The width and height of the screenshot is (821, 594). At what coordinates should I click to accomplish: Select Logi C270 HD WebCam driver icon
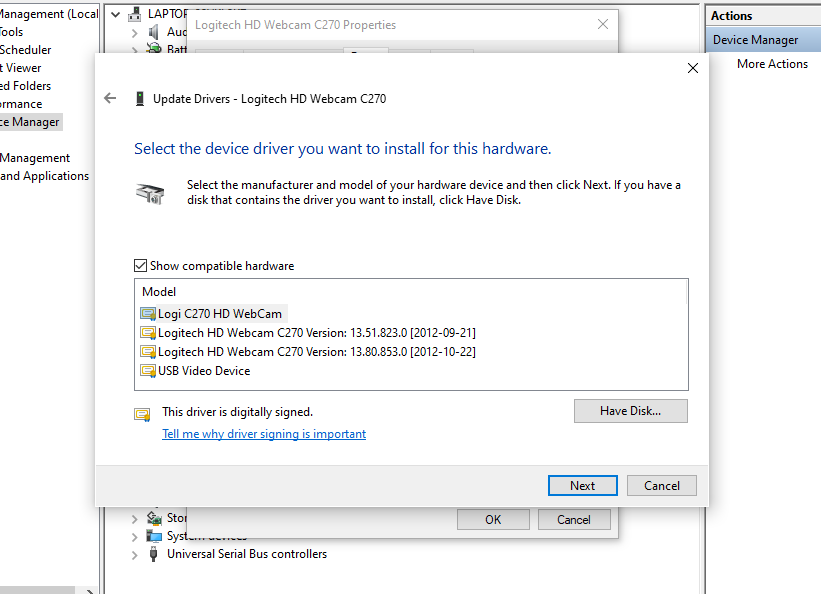(148, 314)
